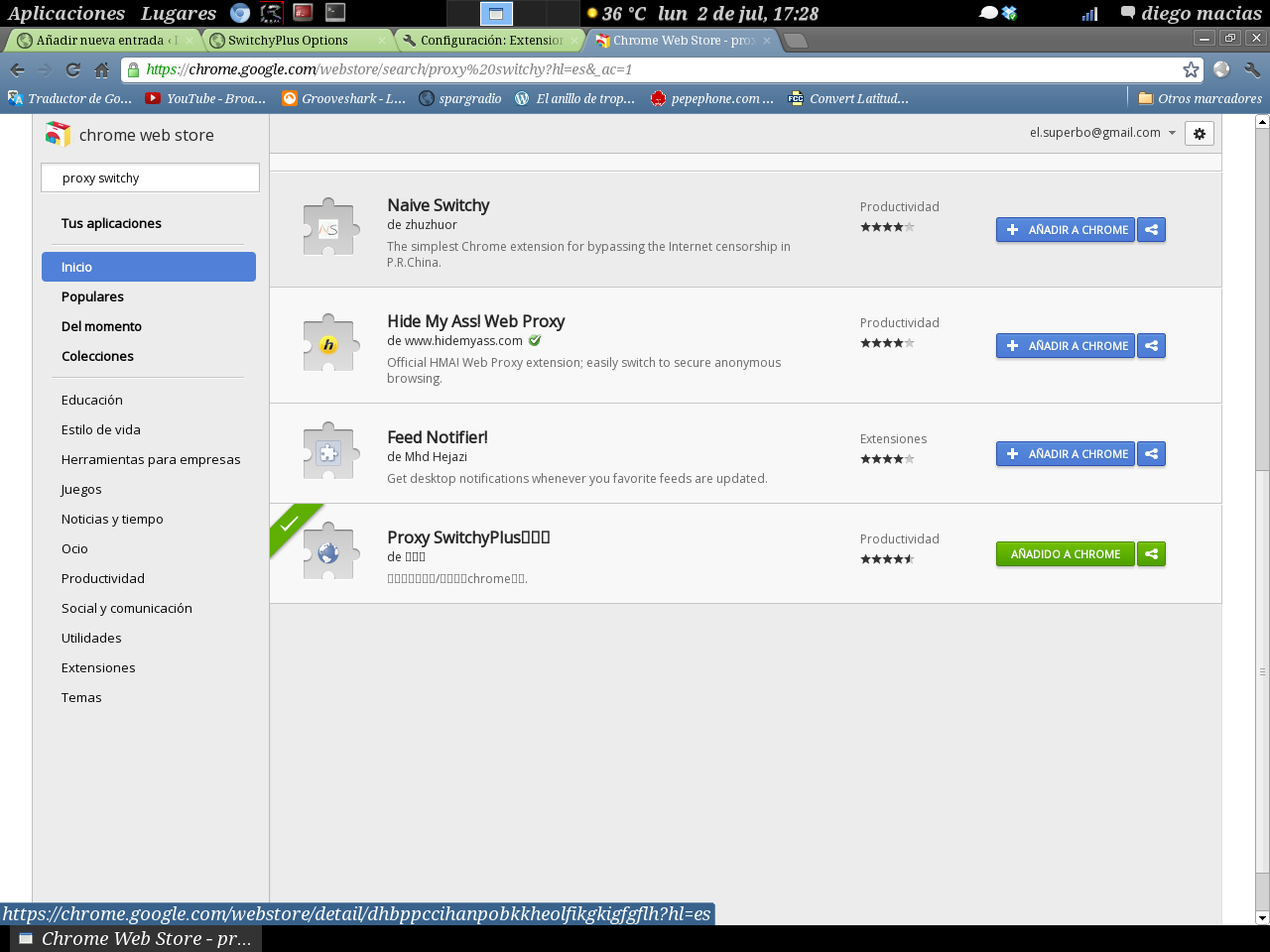Bookmark this page with the star icon
Screen dimensions: 1270x952
[x=1191, y=69]
